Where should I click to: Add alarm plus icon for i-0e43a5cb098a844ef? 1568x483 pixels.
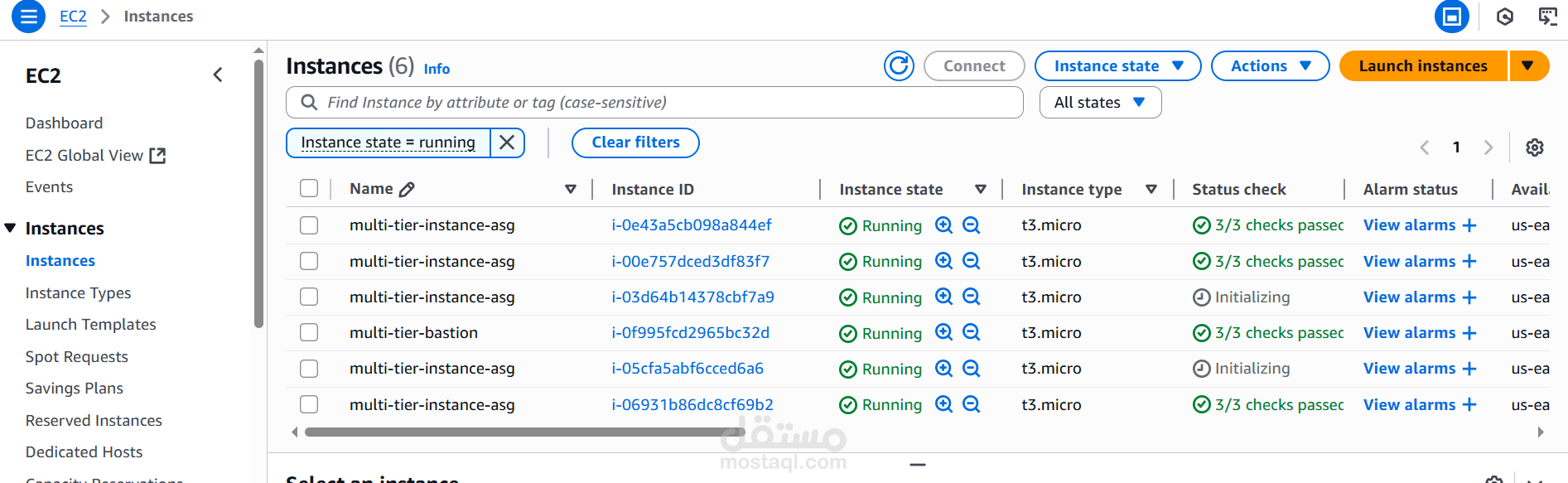coord(1469,225)
